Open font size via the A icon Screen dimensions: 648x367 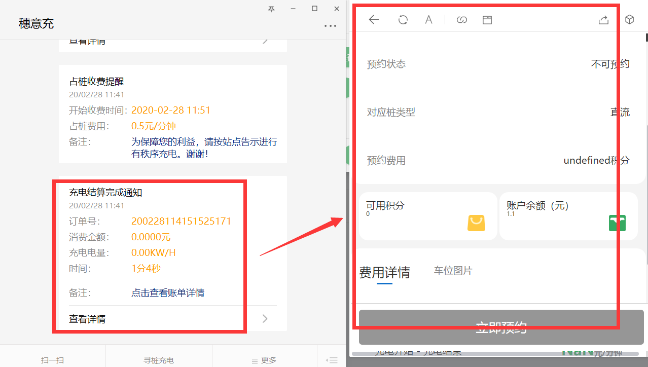tap(429, 19)
